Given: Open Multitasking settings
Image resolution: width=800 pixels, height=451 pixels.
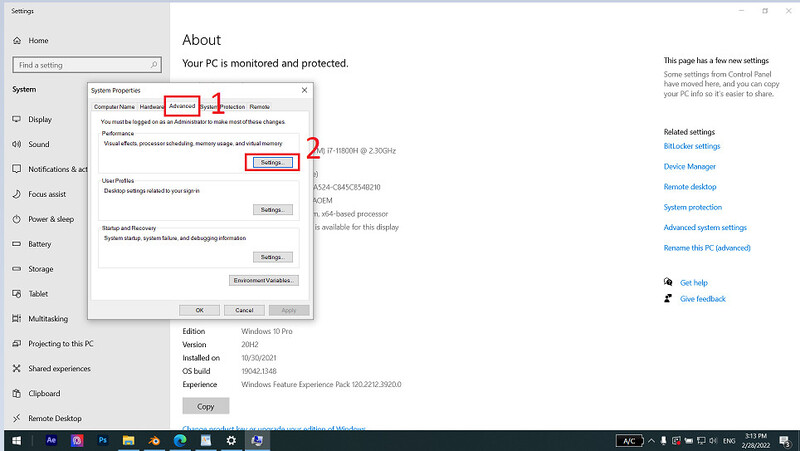Looking at the screenshot, I should [40, 319].
